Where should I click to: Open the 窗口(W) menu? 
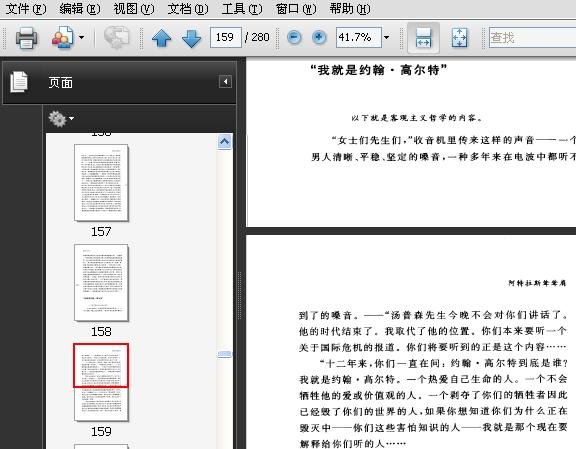click(296, 8)
